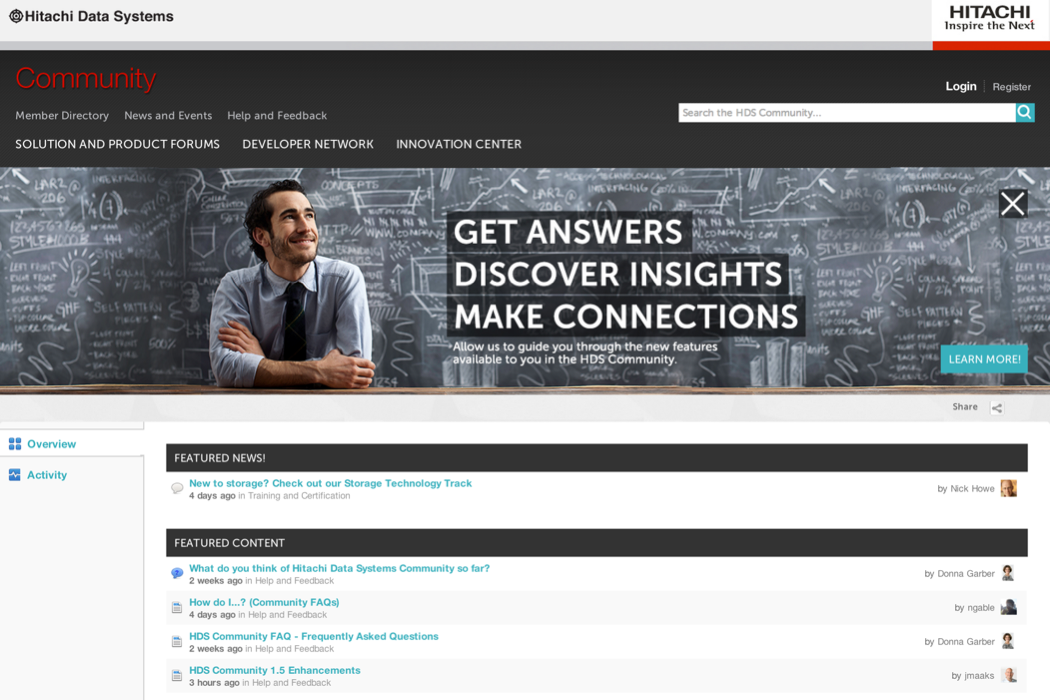Click the Featured Content header

pyautogui.click(x=597, y=543)
